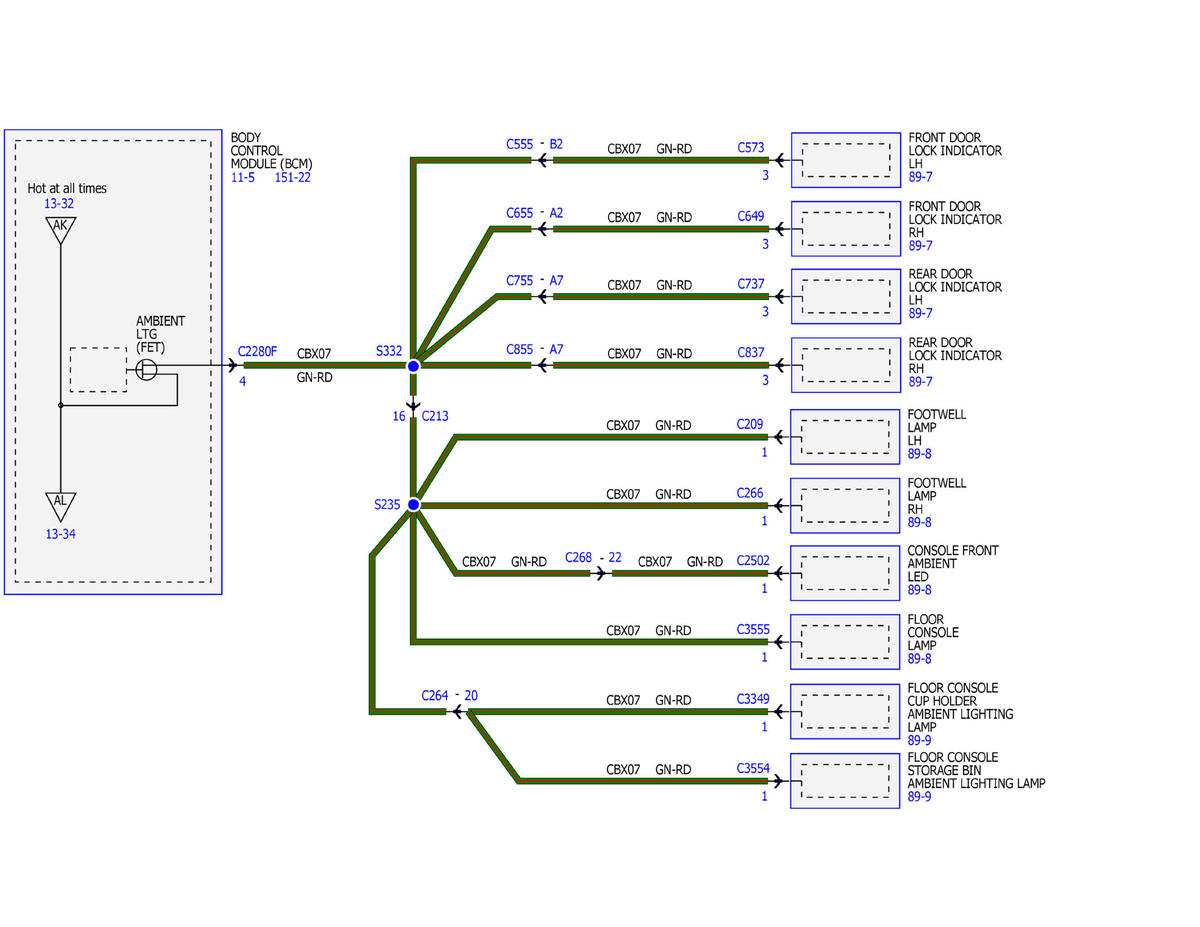1200x927 pixels.
Task: Select the "FLOOR CONSOLE CUP HOLDER AMBIENT LIGHTING LAMP" label
Action: click(960, 707)
